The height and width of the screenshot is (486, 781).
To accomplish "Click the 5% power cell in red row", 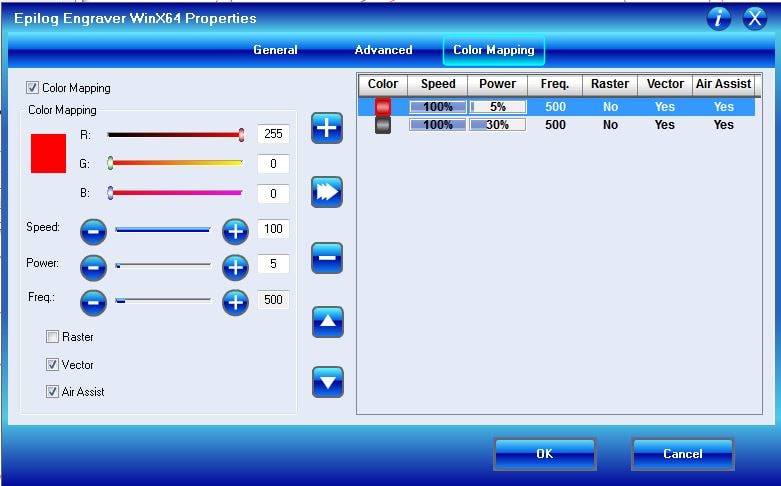I will (x=498, y=107).
